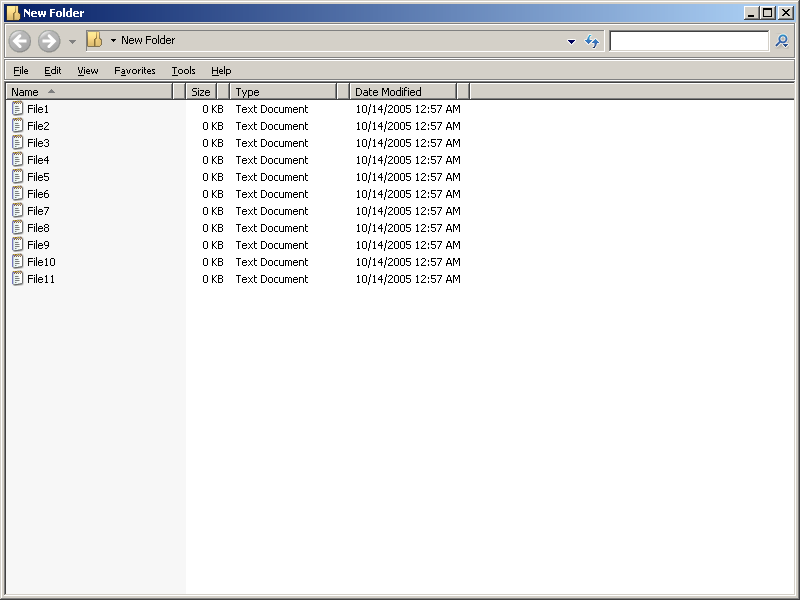Click the File11 document icon
This screenshot has height=600, width=800.
[x=17, y=278]
